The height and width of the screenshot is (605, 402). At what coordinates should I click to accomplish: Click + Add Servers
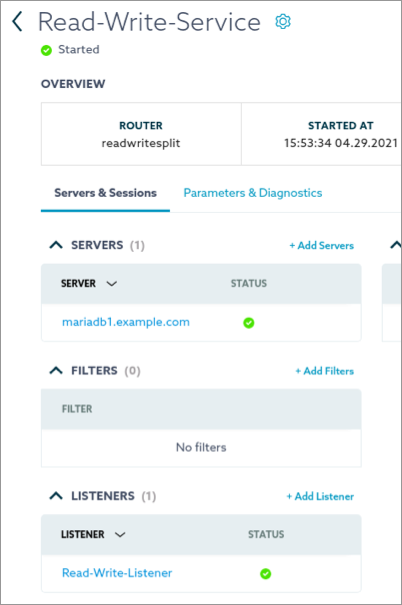click(x=321, y=245)
